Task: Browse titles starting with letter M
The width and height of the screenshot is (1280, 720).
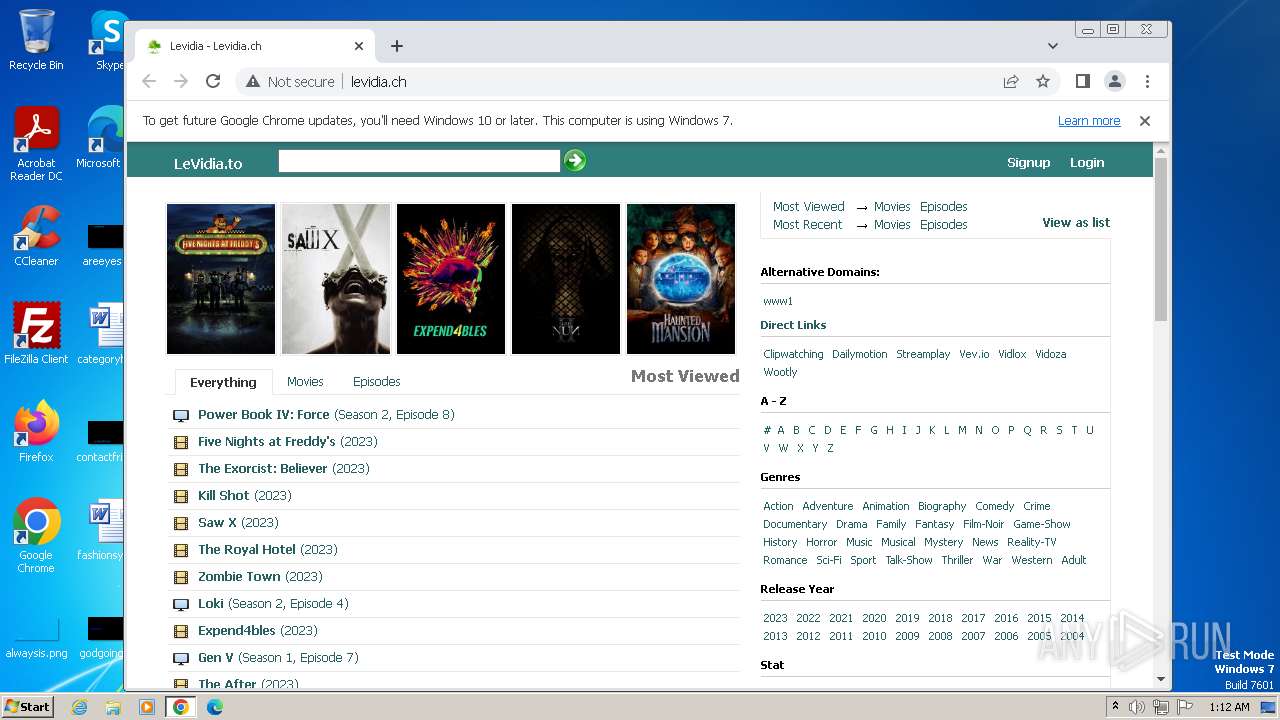Action: pos(962,430)
